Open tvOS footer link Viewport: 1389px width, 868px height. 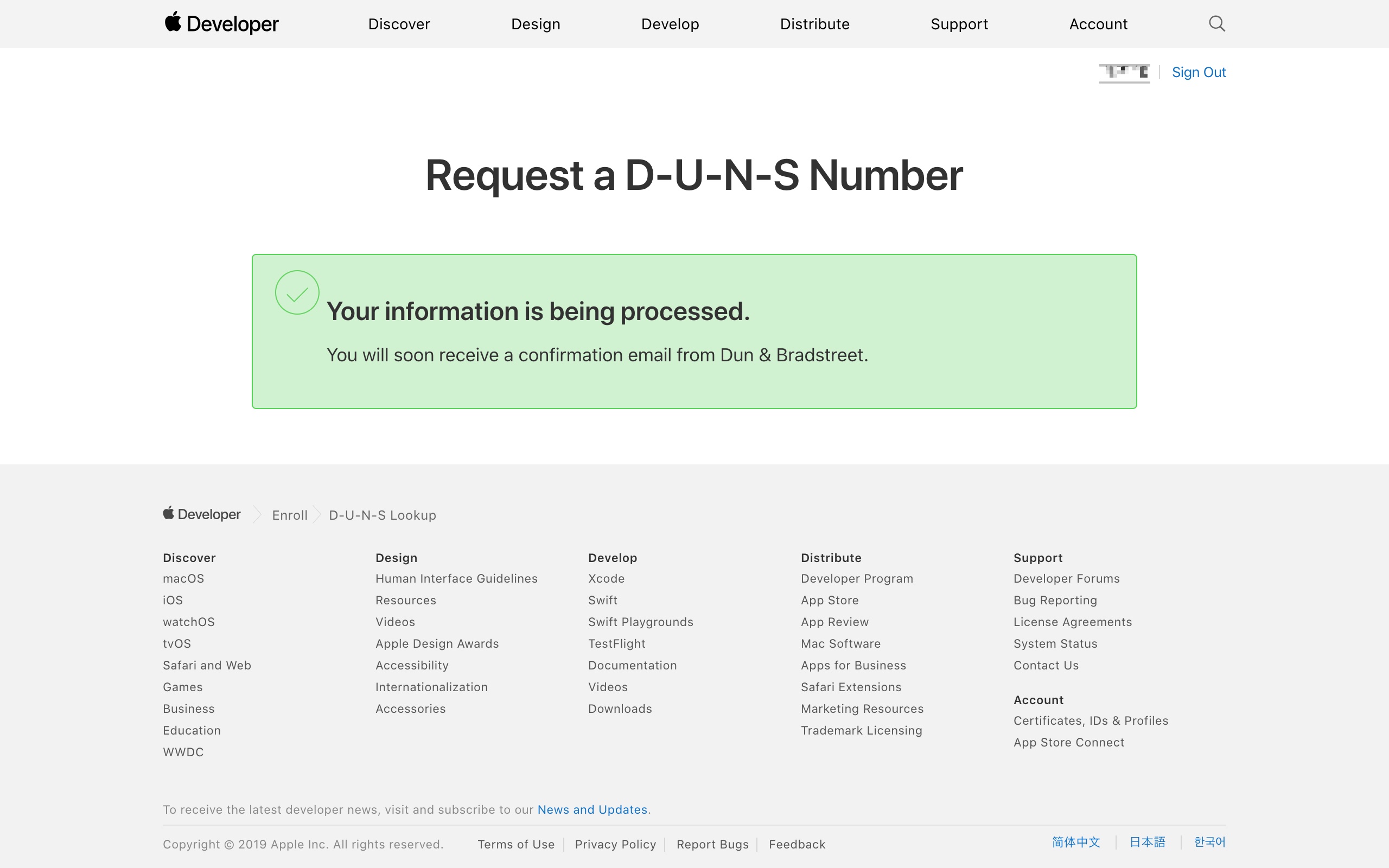(177, 643)
